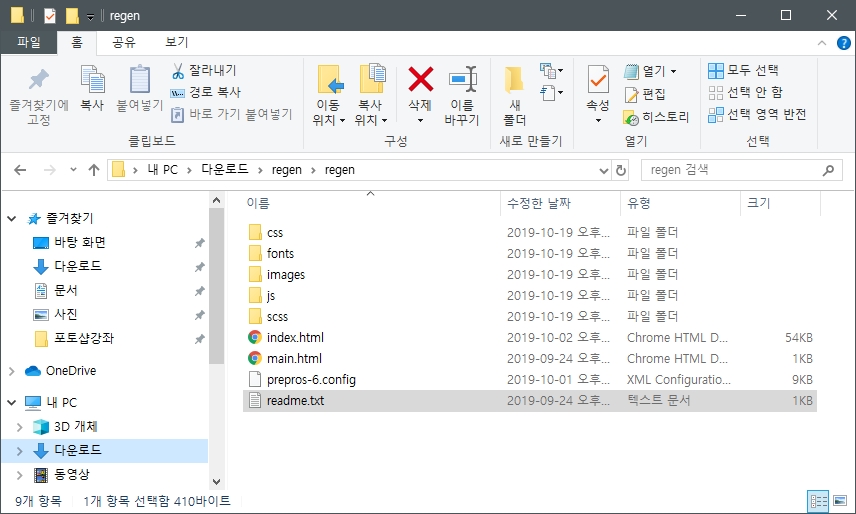
Task: Click 선택 영역 반전 (Invert selection)
Action: click(x=757, y=114)
